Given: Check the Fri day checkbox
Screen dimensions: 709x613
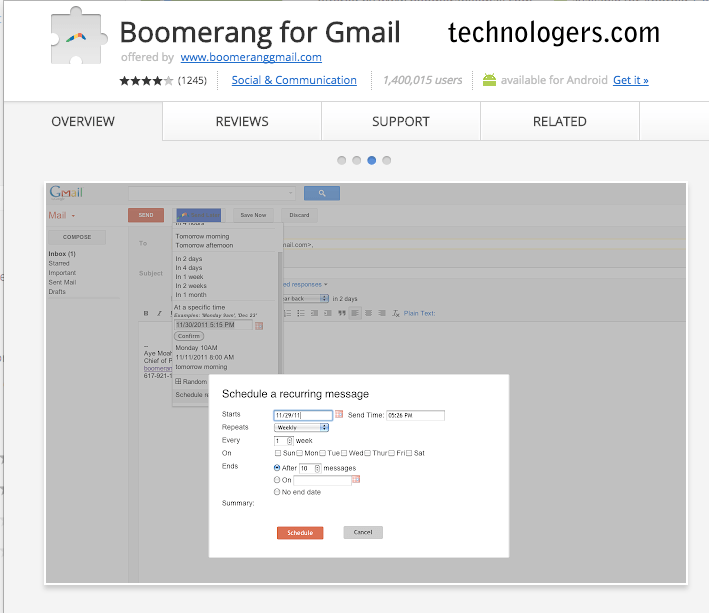Looking at the screenshot, I should point(392,453).
